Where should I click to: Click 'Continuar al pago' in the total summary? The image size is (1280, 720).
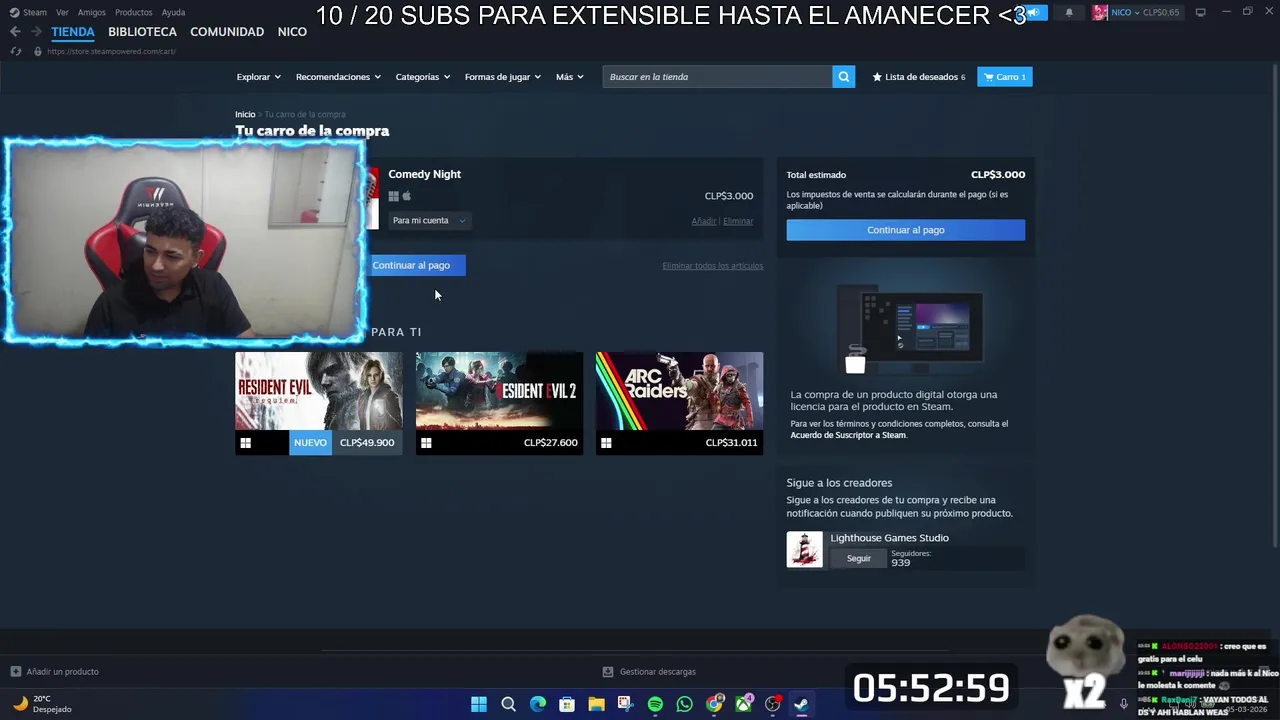click(905, 230)
